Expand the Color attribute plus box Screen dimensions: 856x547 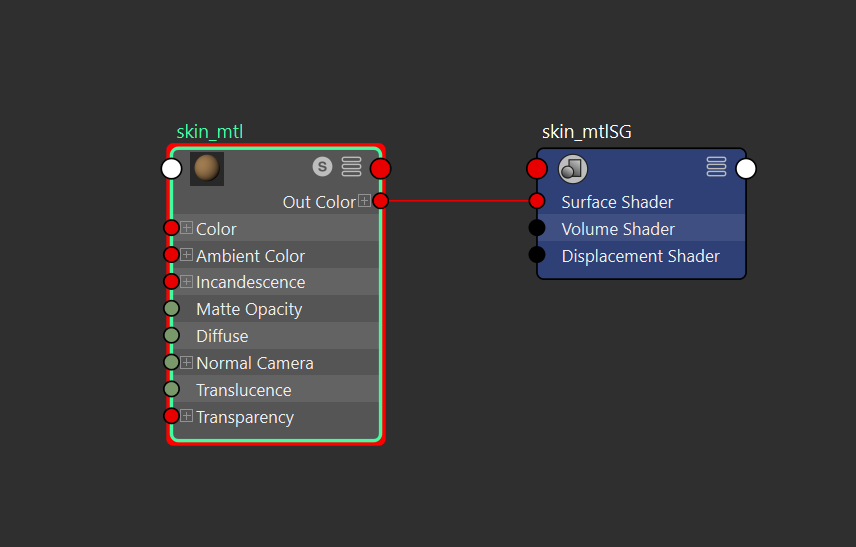tap(187, 228)
